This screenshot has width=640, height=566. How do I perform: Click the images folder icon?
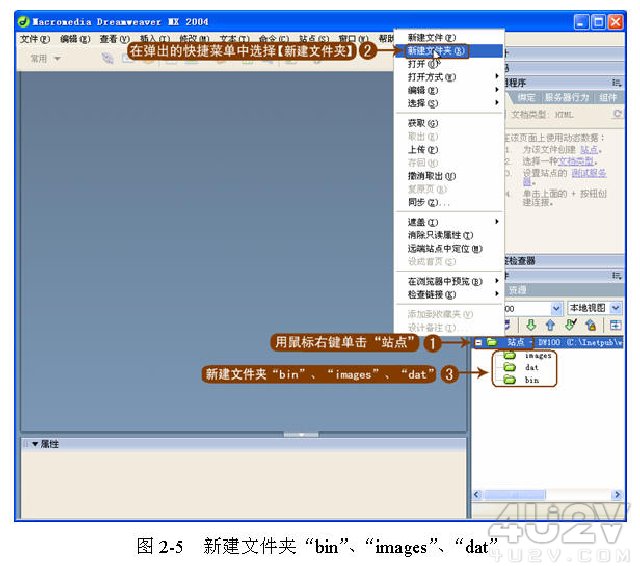509,355
